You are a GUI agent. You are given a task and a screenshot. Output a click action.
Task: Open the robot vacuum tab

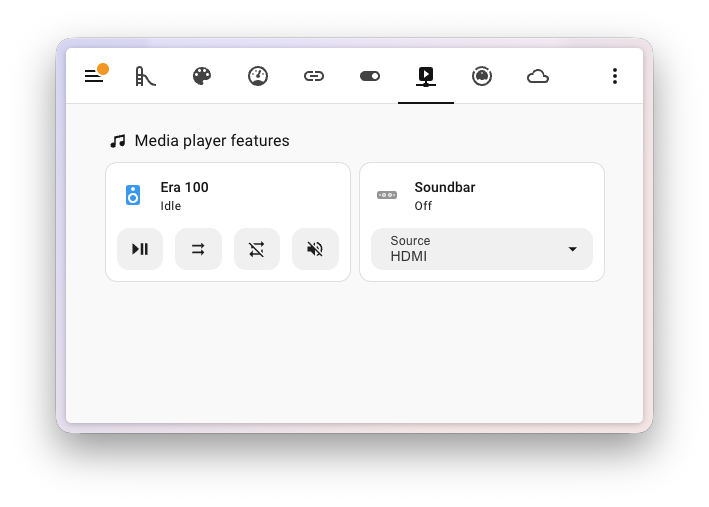482,76
